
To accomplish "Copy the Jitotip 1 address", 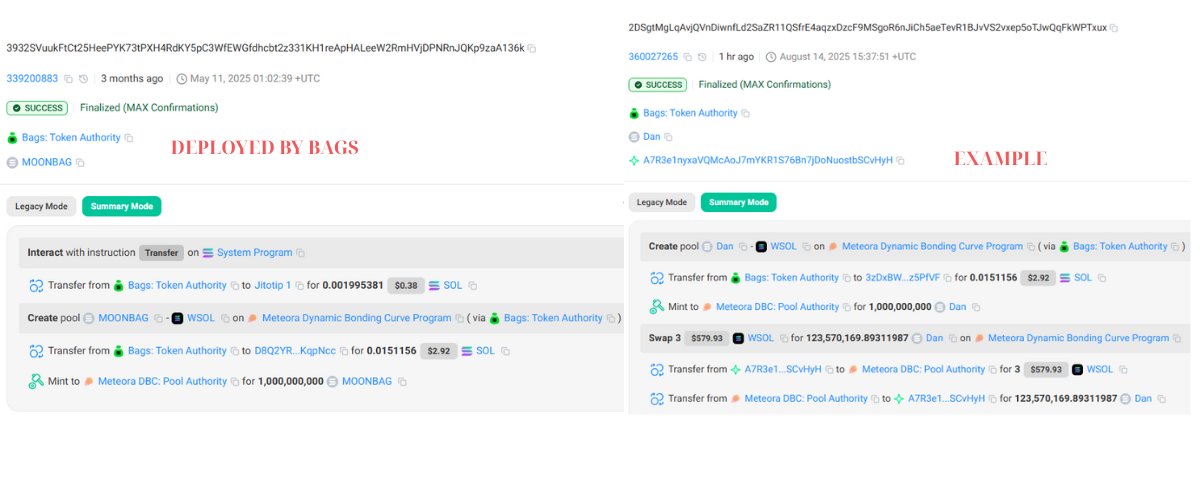I will click(x=299, y=285).
